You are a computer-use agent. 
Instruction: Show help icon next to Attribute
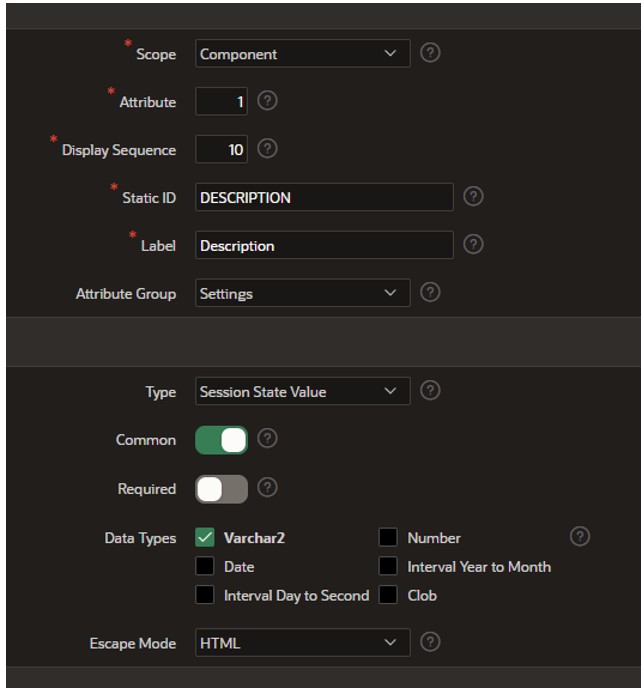pyautogui.click(x=267, y=101)
